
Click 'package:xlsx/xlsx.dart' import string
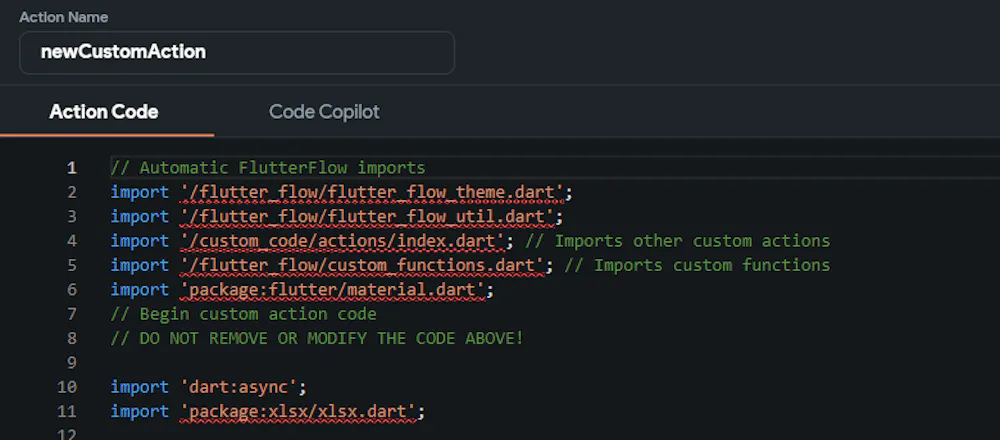(x=298, y=411)
